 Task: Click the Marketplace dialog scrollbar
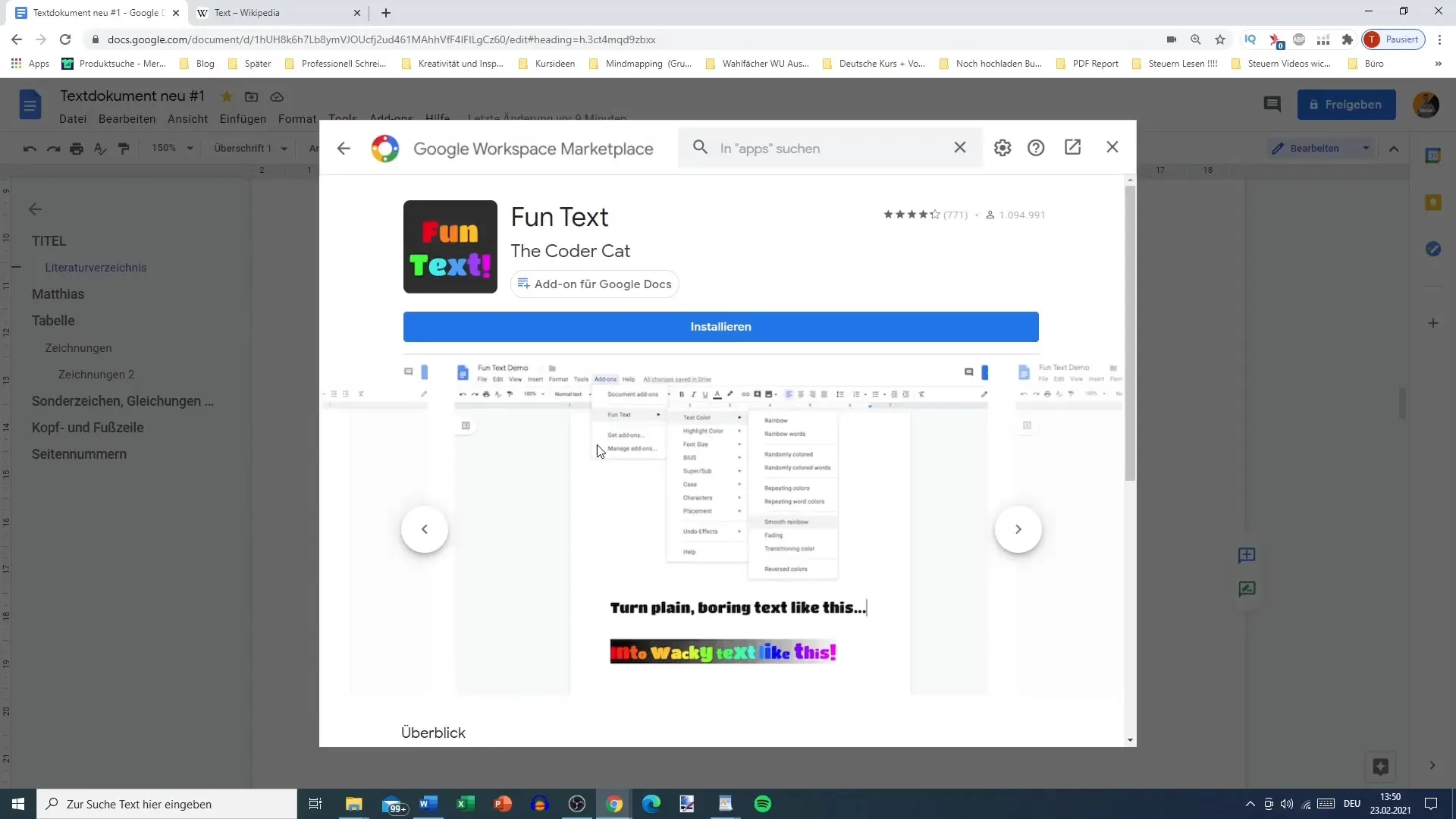pos(1130,334)
